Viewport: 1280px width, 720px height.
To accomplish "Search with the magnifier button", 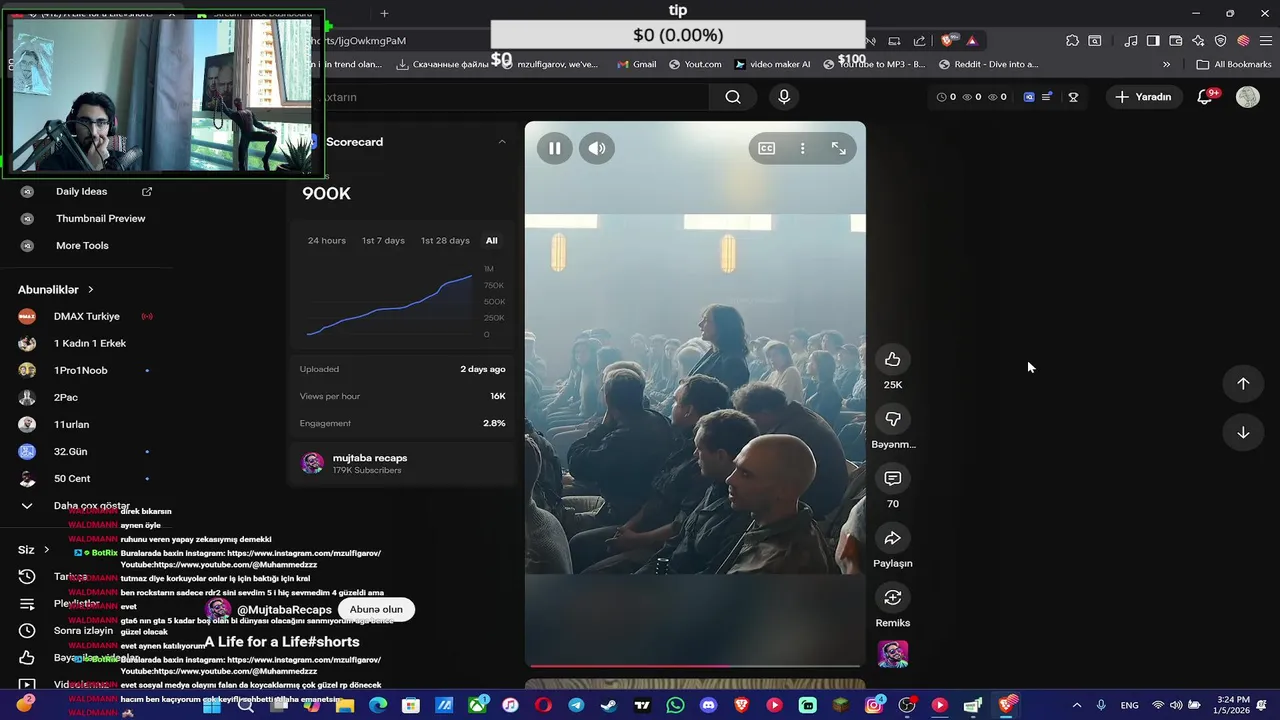I will [733, 97].
